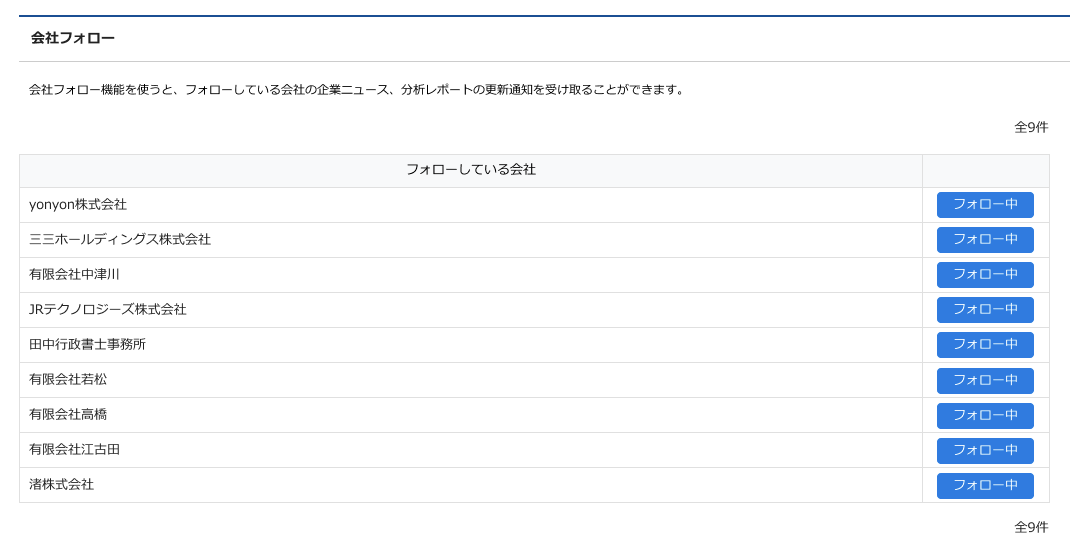1073x549 pixels.
Task: Unfollow 三三ホールディングス株式会社 via フォロー中 button
Action: coord(985,240)
